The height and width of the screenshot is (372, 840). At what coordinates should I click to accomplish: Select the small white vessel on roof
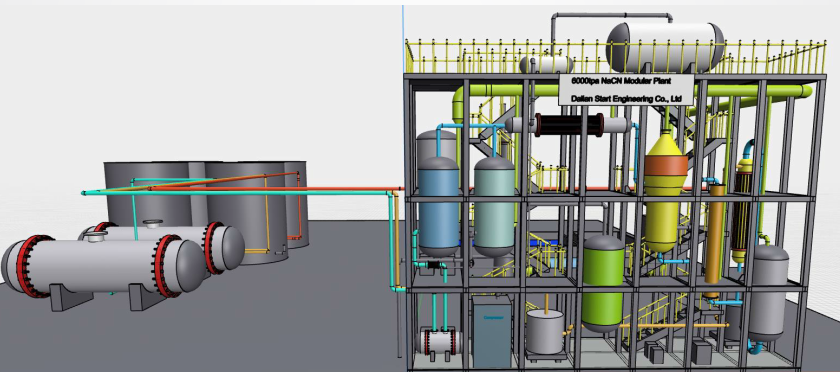pyautogui.click(x=546, y=64)
